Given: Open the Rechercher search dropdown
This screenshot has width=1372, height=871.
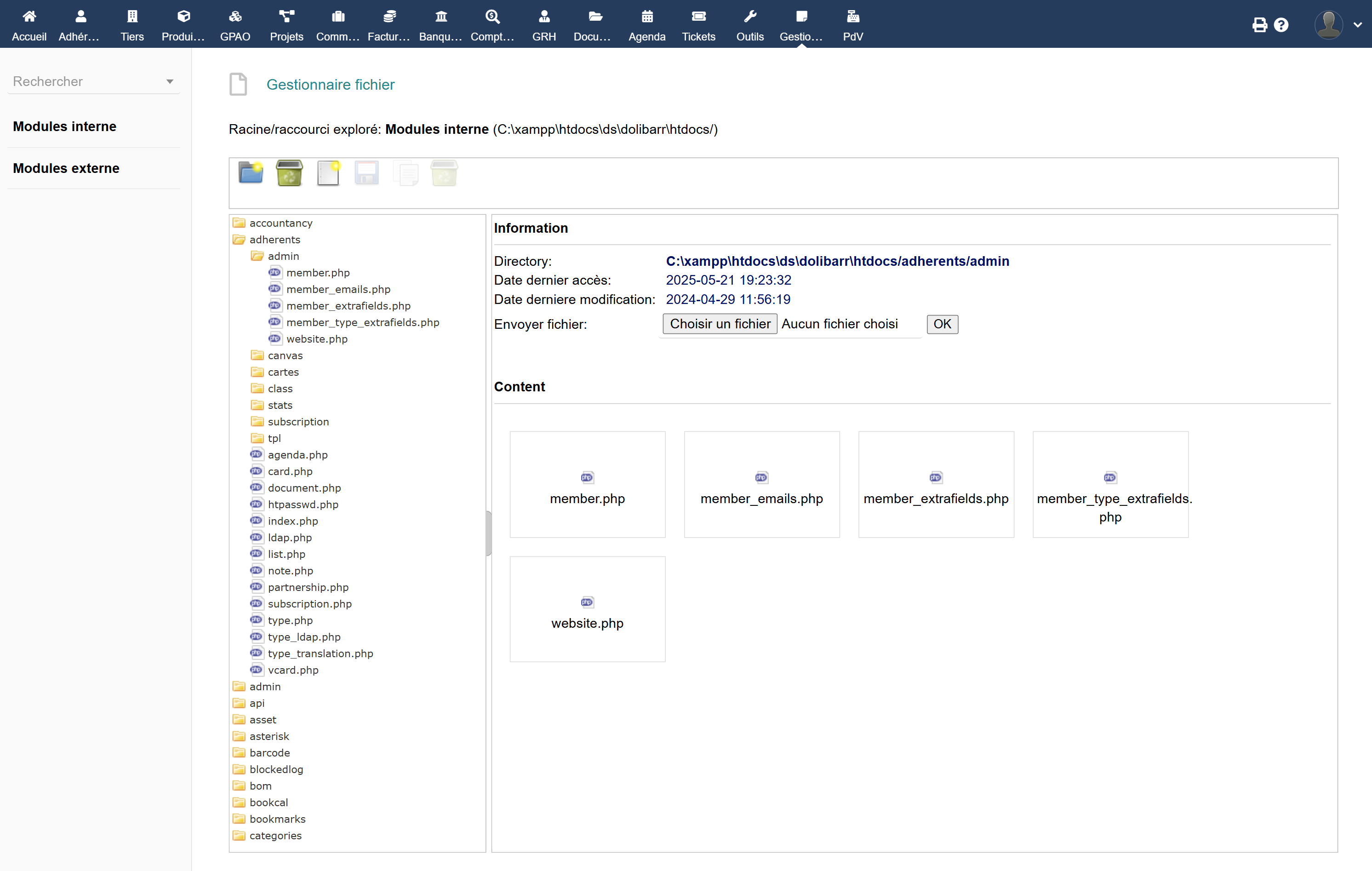Looking at the screenshot, I should pyautogui.click(x=93, y=81).
